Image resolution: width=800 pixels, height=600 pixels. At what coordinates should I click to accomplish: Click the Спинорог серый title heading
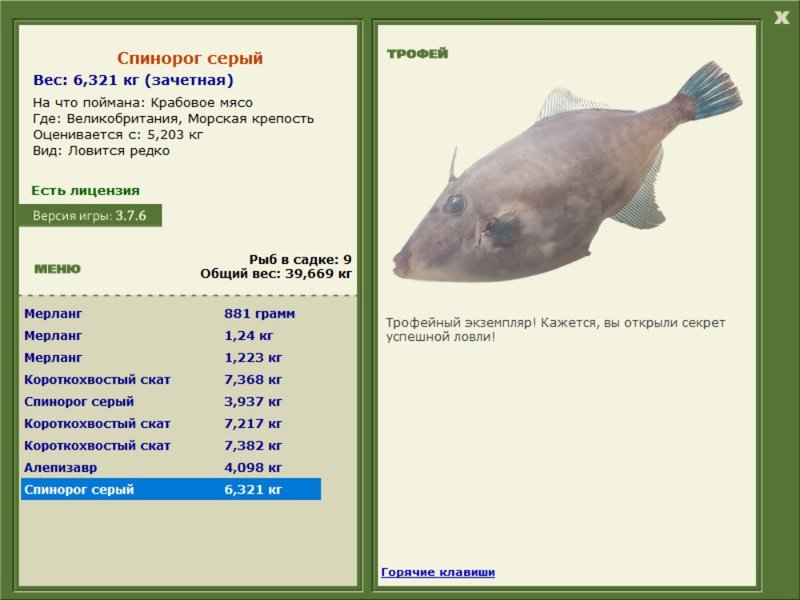pyautogui.click(x=190, y=58)
